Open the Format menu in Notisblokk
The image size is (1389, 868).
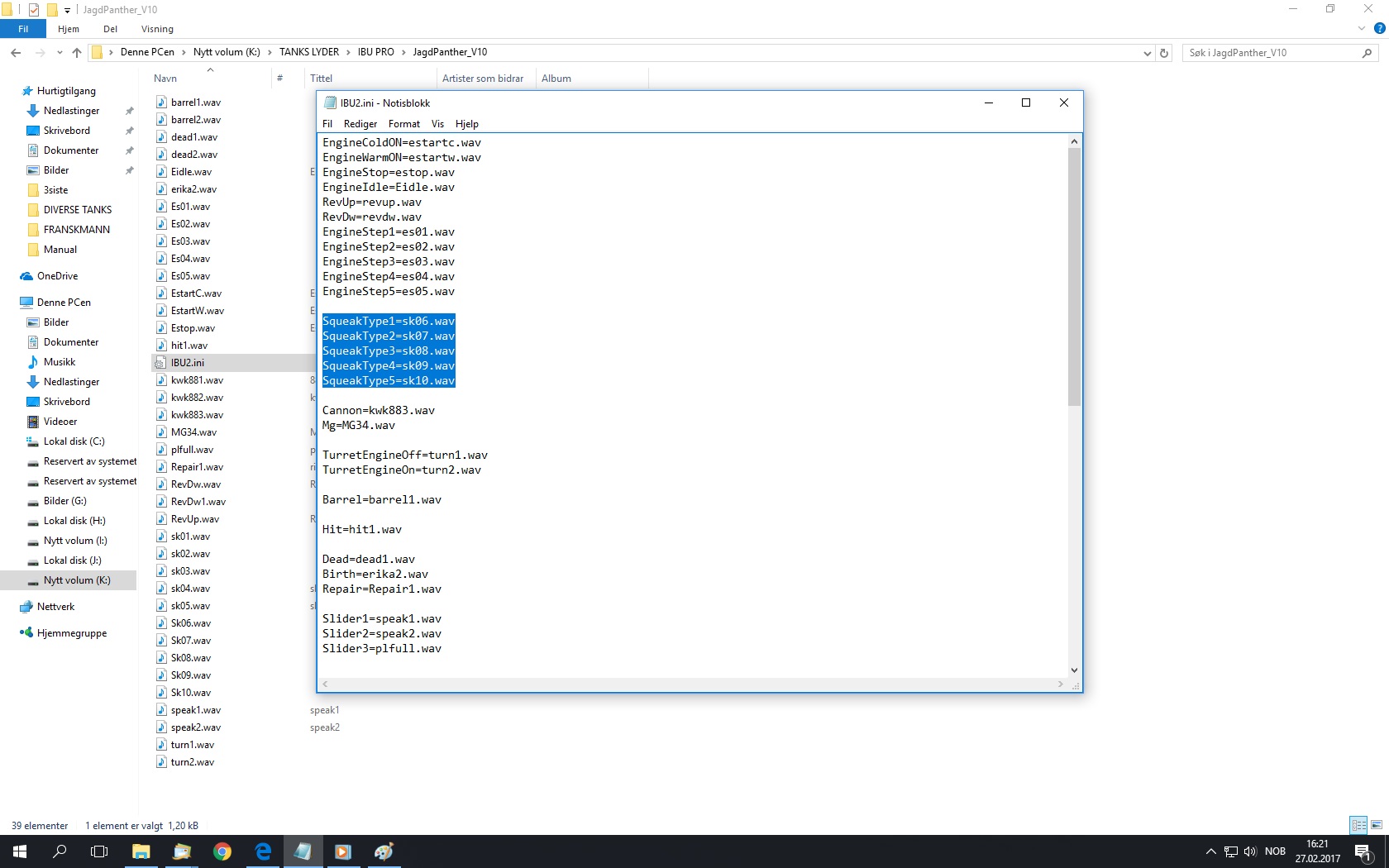(x=403, y=124)
